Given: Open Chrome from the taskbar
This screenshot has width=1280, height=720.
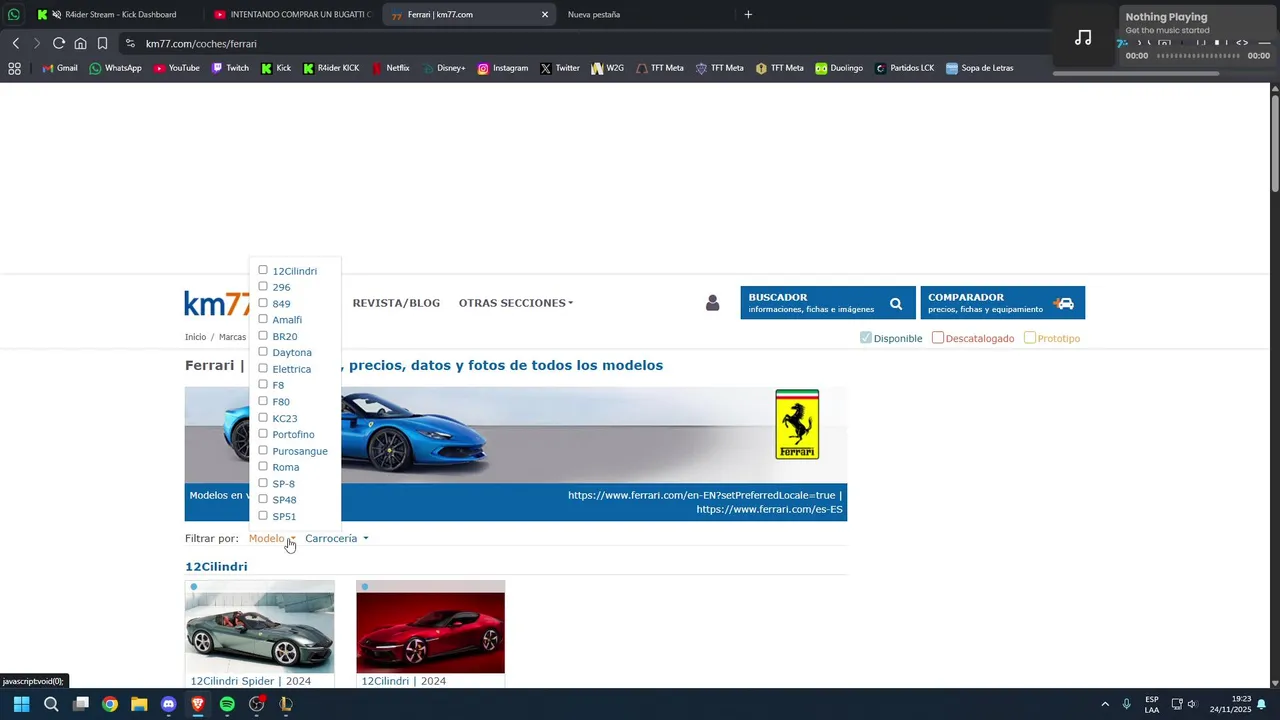Looking at the screenshot, I should point(110,704).
